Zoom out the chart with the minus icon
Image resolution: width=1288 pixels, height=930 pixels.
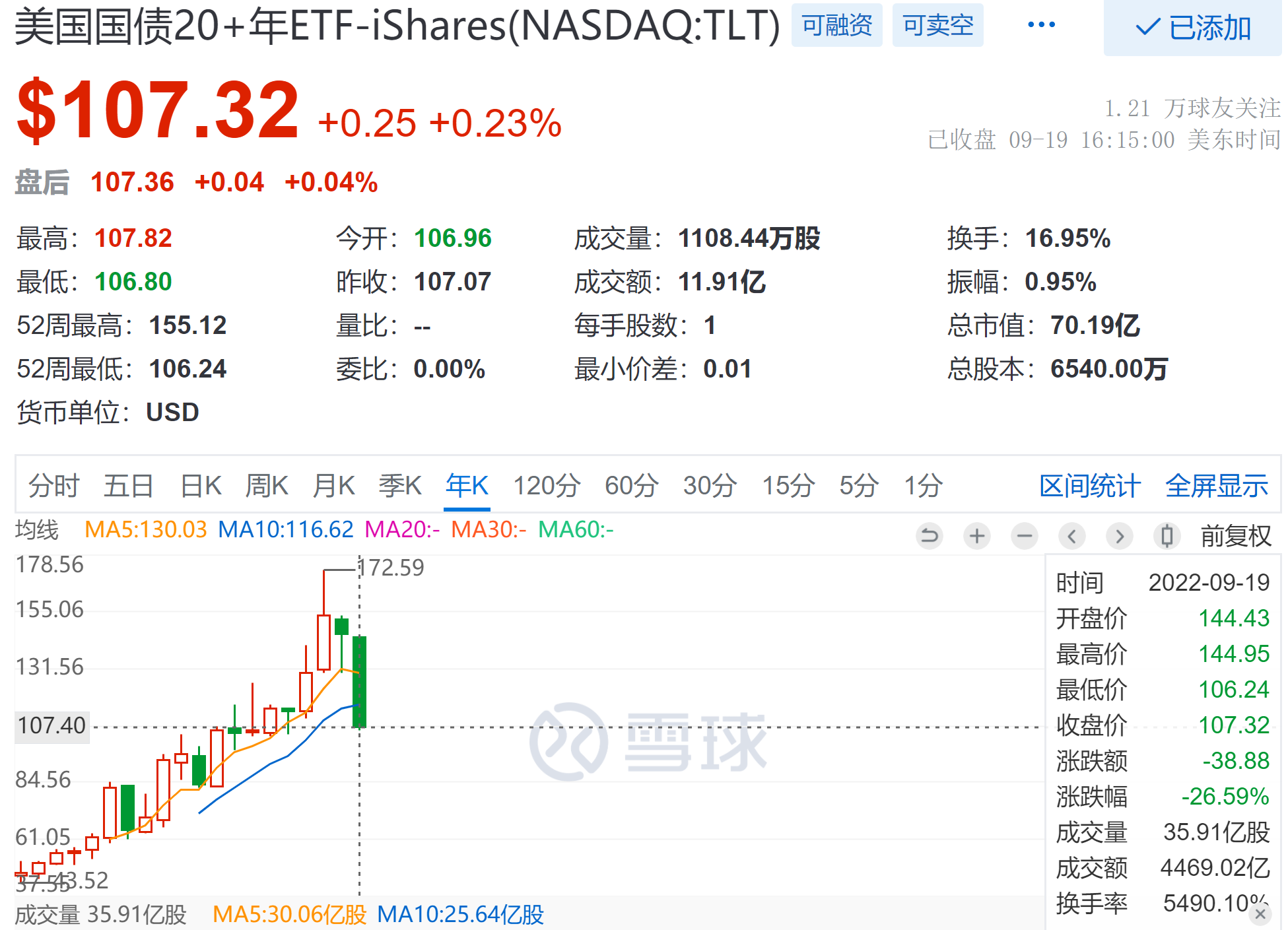click(x=1025, y=536)
